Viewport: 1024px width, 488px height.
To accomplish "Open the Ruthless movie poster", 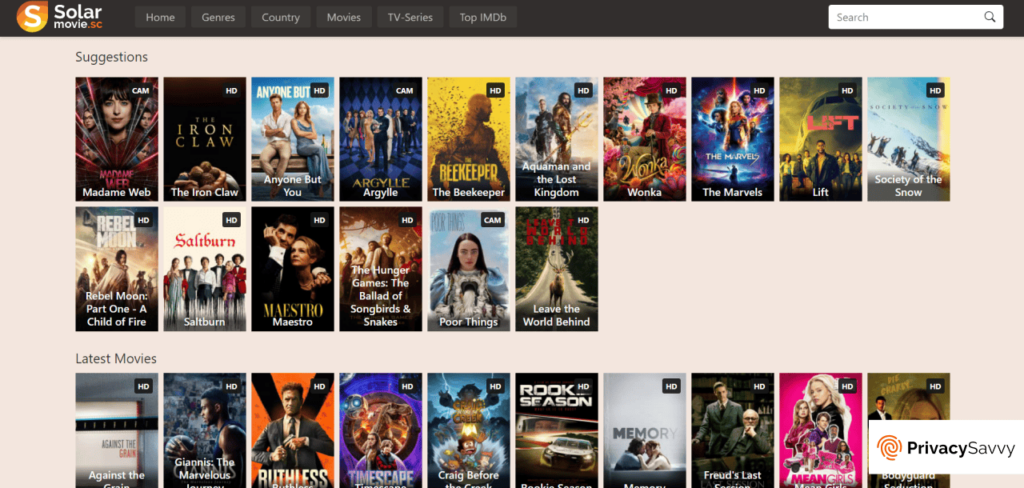I will (293, 431).
